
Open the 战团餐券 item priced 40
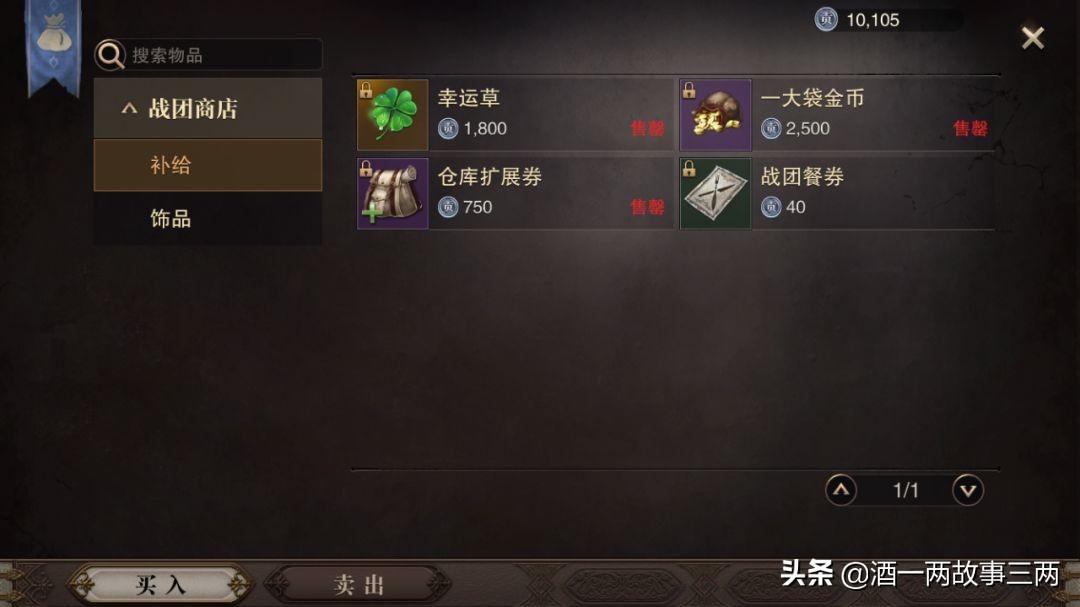(x=838, y=194)
